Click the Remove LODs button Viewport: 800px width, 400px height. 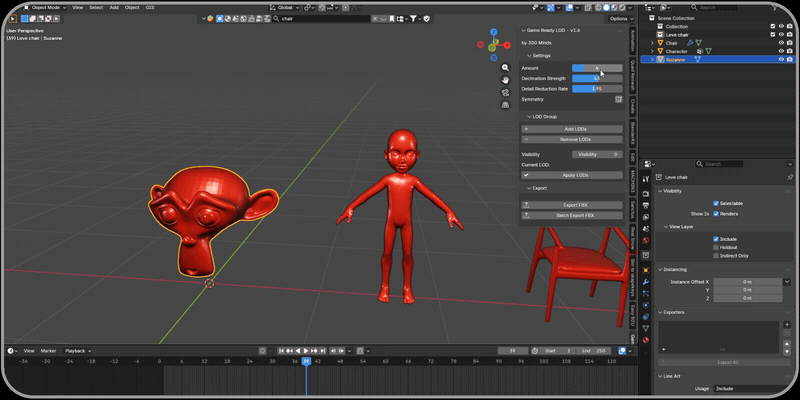[572, 139]
